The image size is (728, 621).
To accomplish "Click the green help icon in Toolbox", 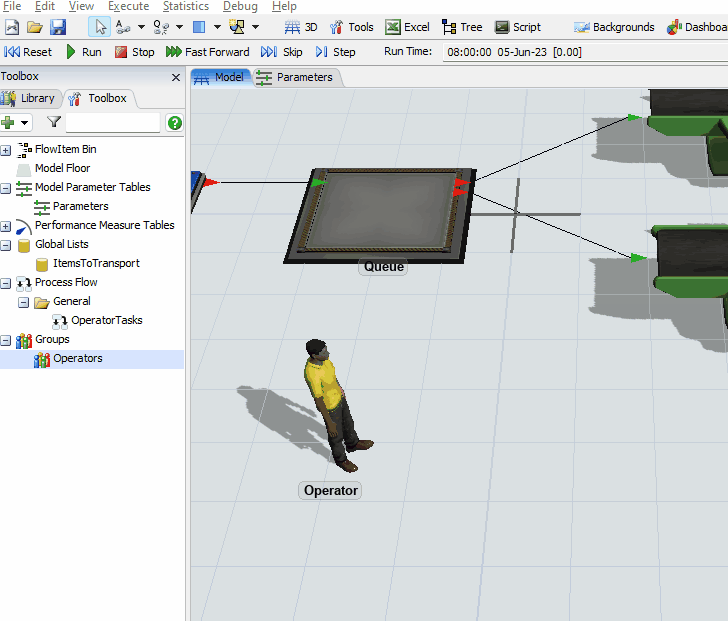I will click(175, 123).
